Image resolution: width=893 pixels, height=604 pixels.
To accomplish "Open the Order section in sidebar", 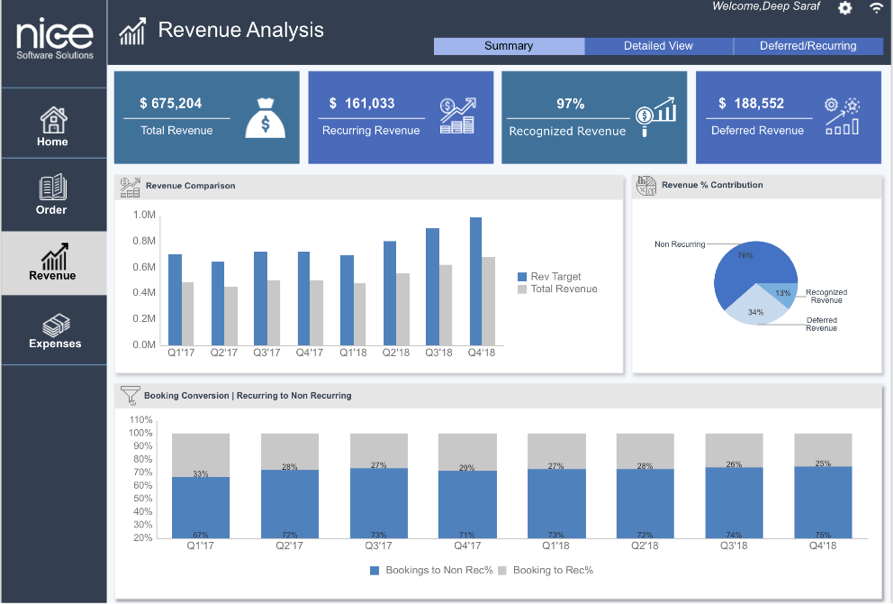I will (x=52, y=195).
